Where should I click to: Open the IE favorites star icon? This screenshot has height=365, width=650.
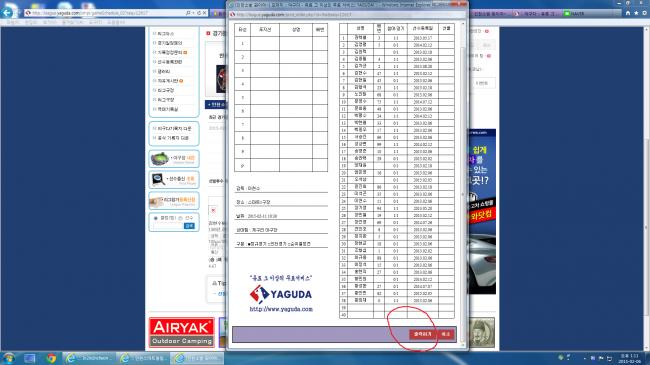click(636, 13)
